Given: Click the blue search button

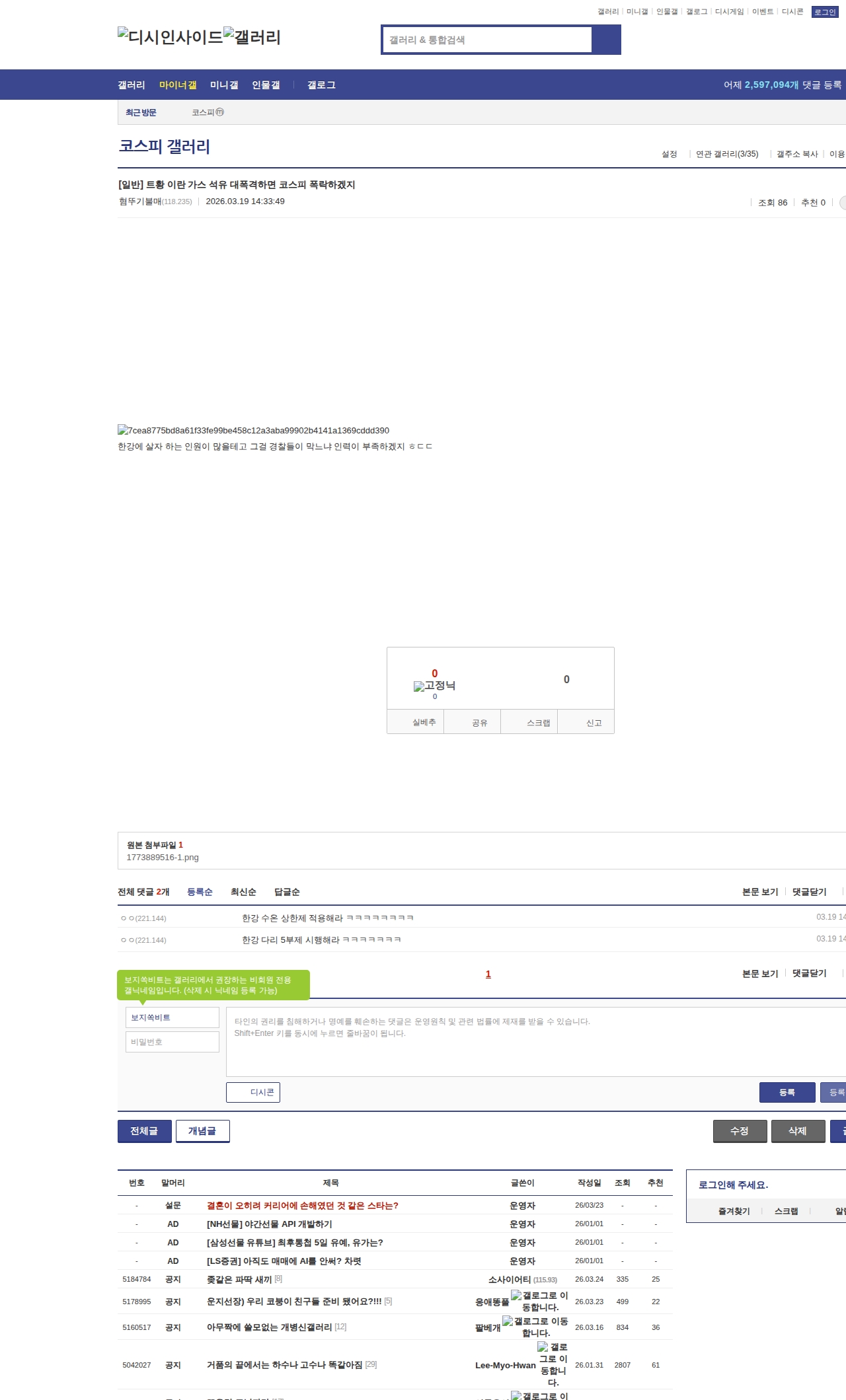Looking at the screenshot, I should (x=606, y=40).
